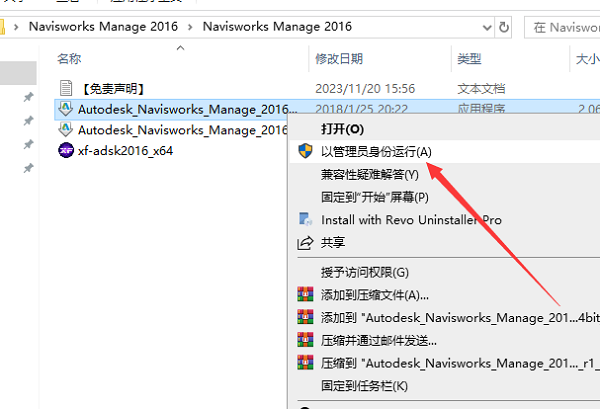Choose 固定到"开始"屏幕(P) menu entry
600x409 pixels.
tap(375, 197)
